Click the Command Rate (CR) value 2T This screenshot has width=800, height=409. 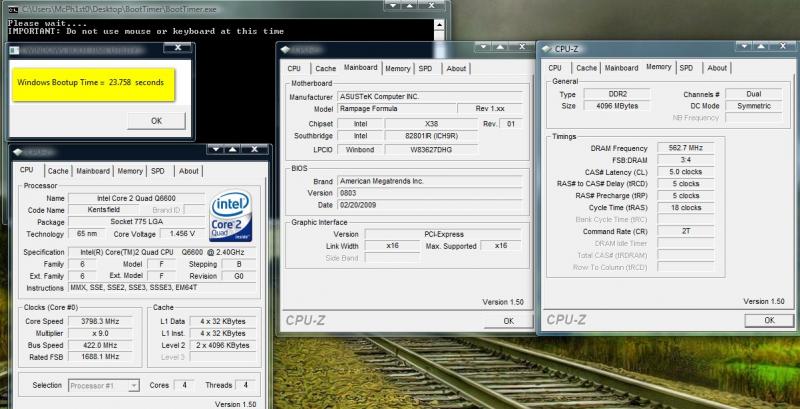(x=686, y=232)
